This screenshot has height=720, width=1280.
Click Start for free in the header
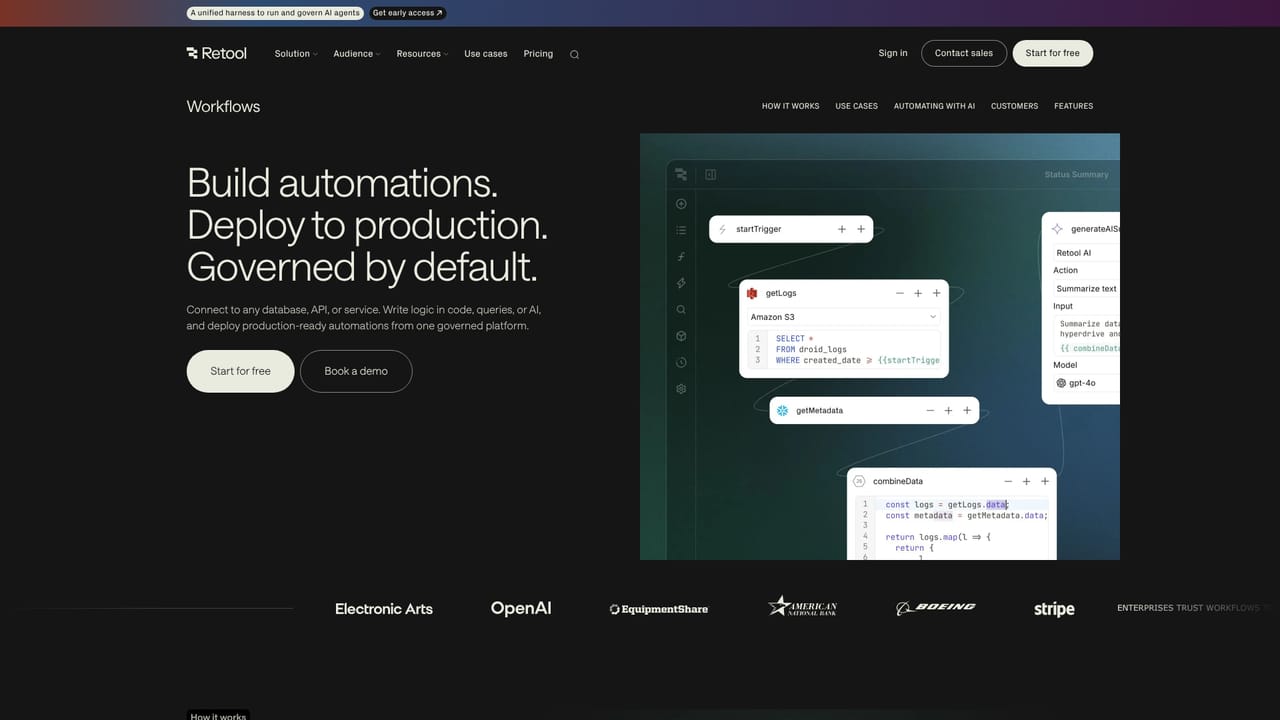(x=1053, y=53)
